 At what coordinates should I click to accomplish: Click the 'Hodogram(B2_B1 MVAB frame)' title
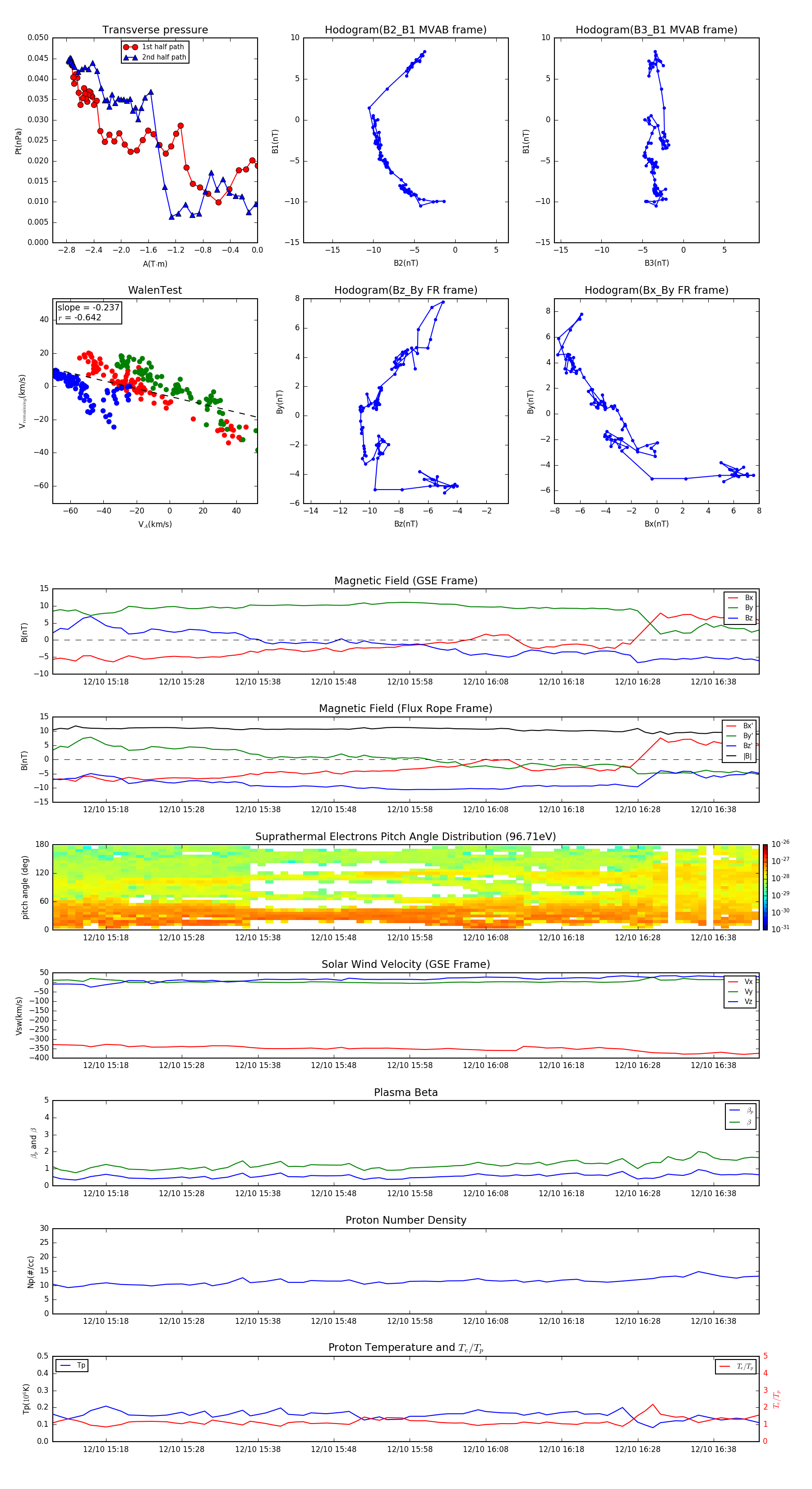(x=406, y=30)
